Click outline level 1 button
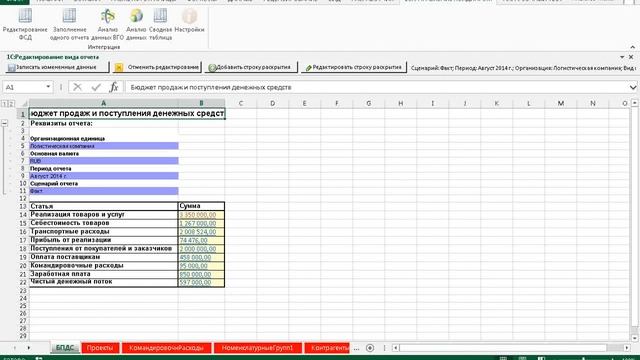The image size is (640, 360). (x=4, y=104)
